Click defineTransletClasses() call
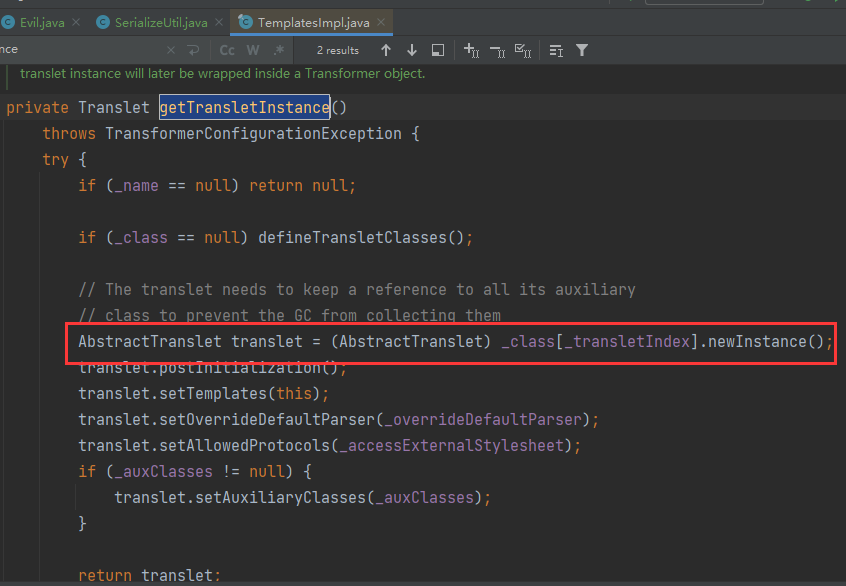The image size is (846, 586). pyautogui.click(x=361, y=238)
